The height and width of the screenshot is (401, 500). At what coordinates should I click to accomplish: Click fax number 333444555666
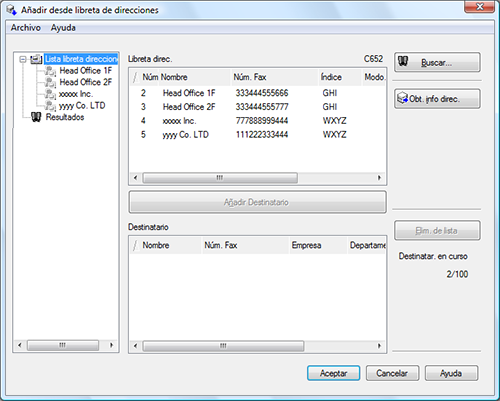[x=262, y=93]
